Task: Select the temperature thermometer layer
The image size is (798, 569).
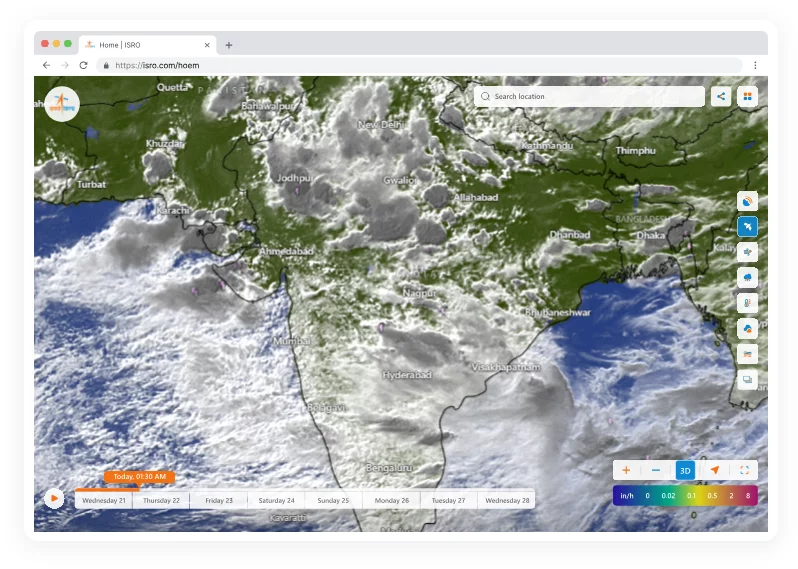Action: point(747,303)
